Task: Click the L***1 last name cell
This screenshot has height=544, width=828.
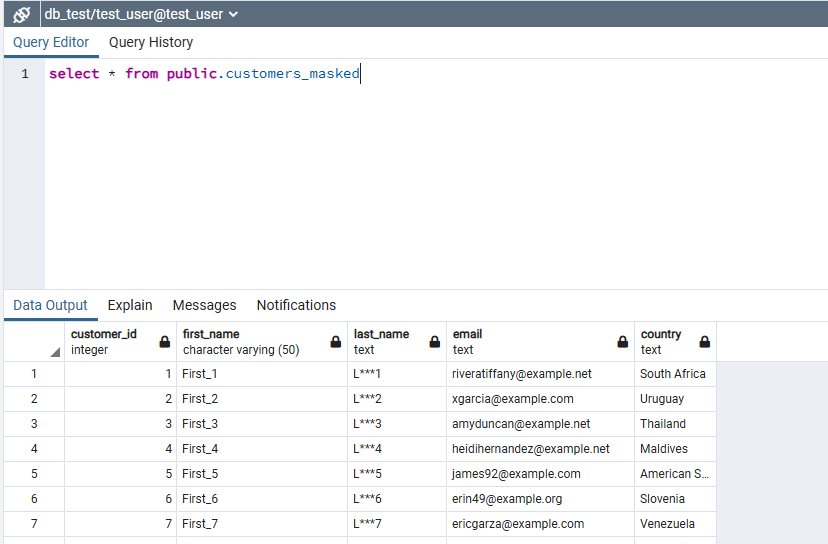Action: click(397, 374)
